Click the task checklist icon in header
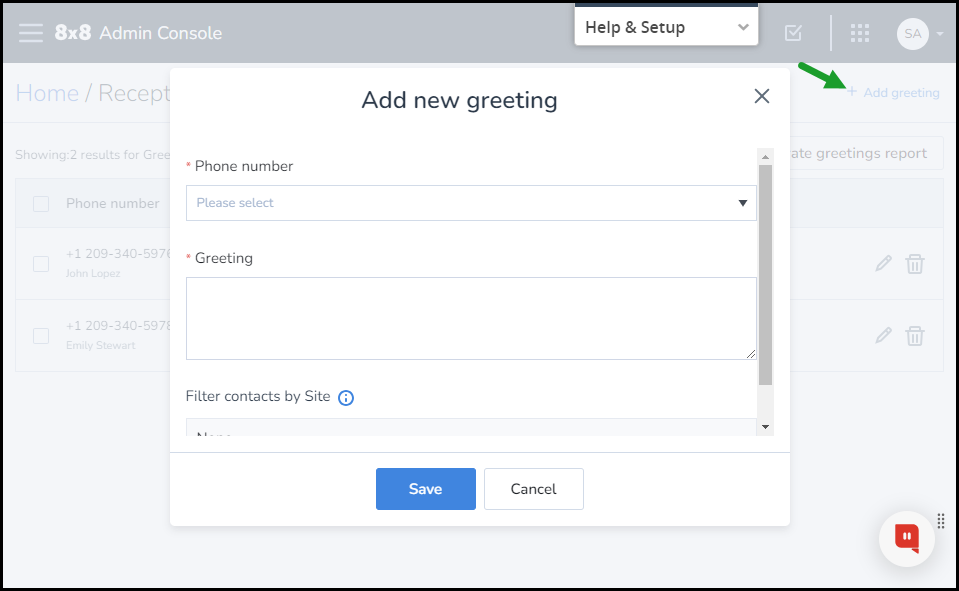This screenshot has width=959, height=591. 793,32
